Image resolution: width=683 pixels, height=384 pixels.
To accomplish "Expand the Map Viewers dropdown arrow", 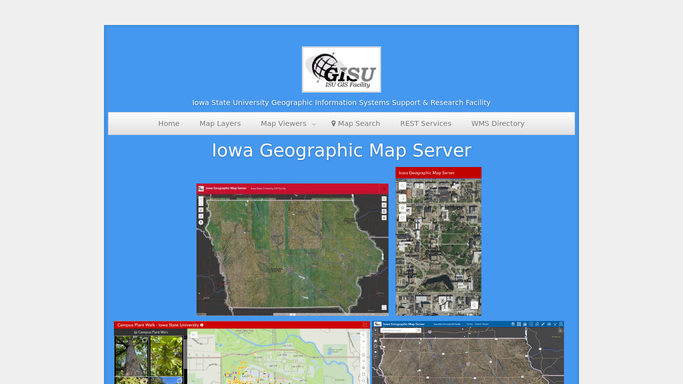I will click(x=314, y=125).
